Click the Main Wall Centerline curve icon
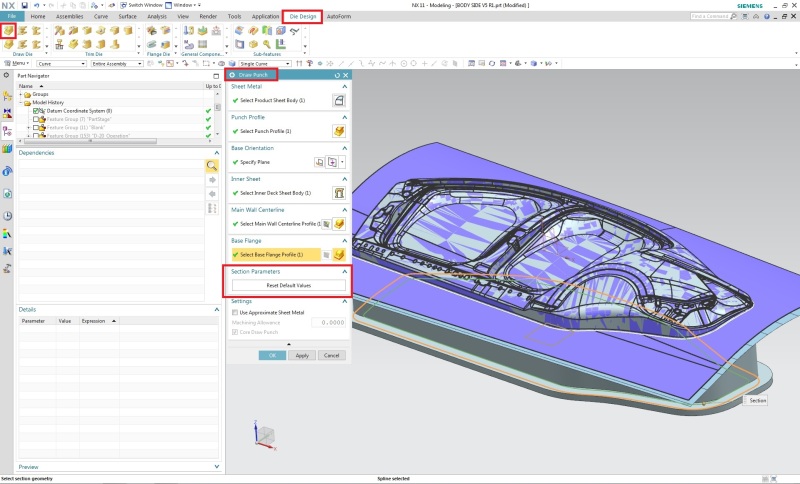Image resolution: width=800 pixels, height=484 pixels. pos(339,223)
